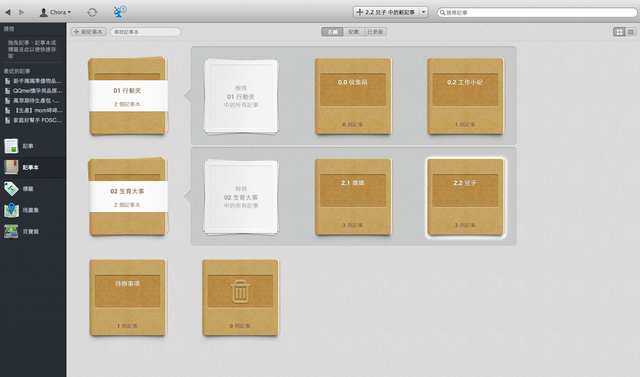Open the 地圖集 atlas sidebar item
The image size is (640, 377).
pyautogui.click(x=33, y=210)
